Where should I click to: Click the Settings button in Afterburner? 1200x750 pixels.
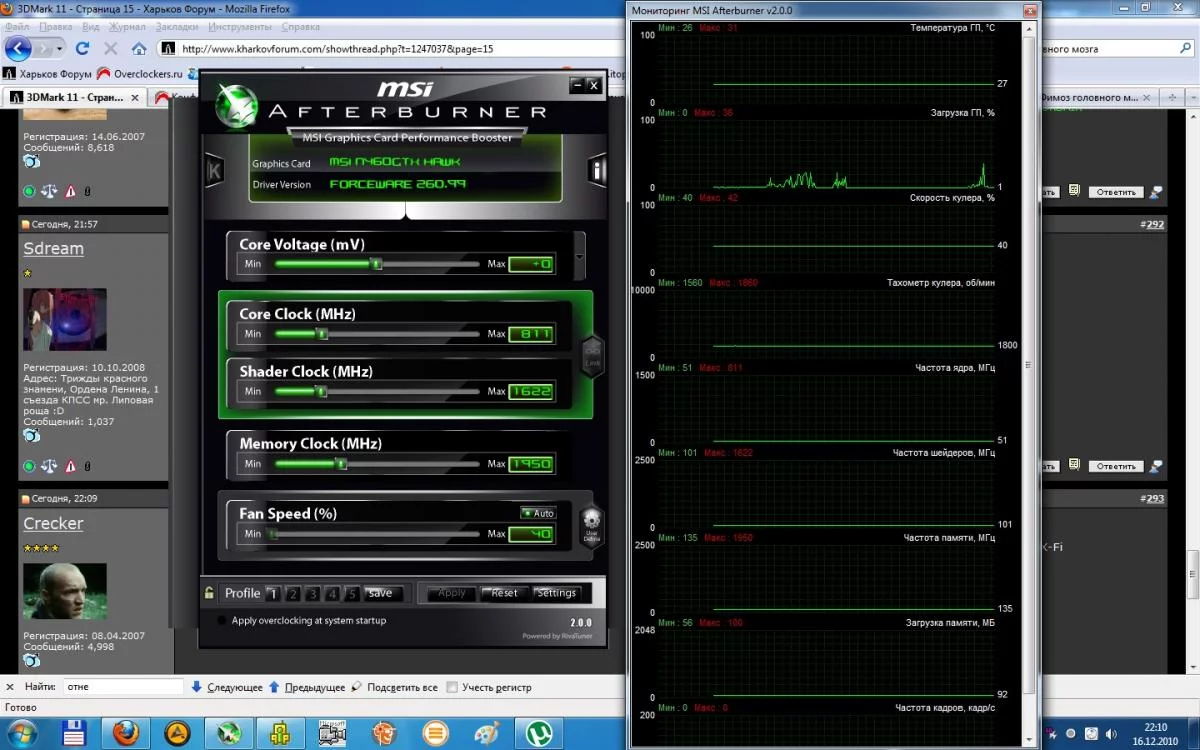[556, 593]
